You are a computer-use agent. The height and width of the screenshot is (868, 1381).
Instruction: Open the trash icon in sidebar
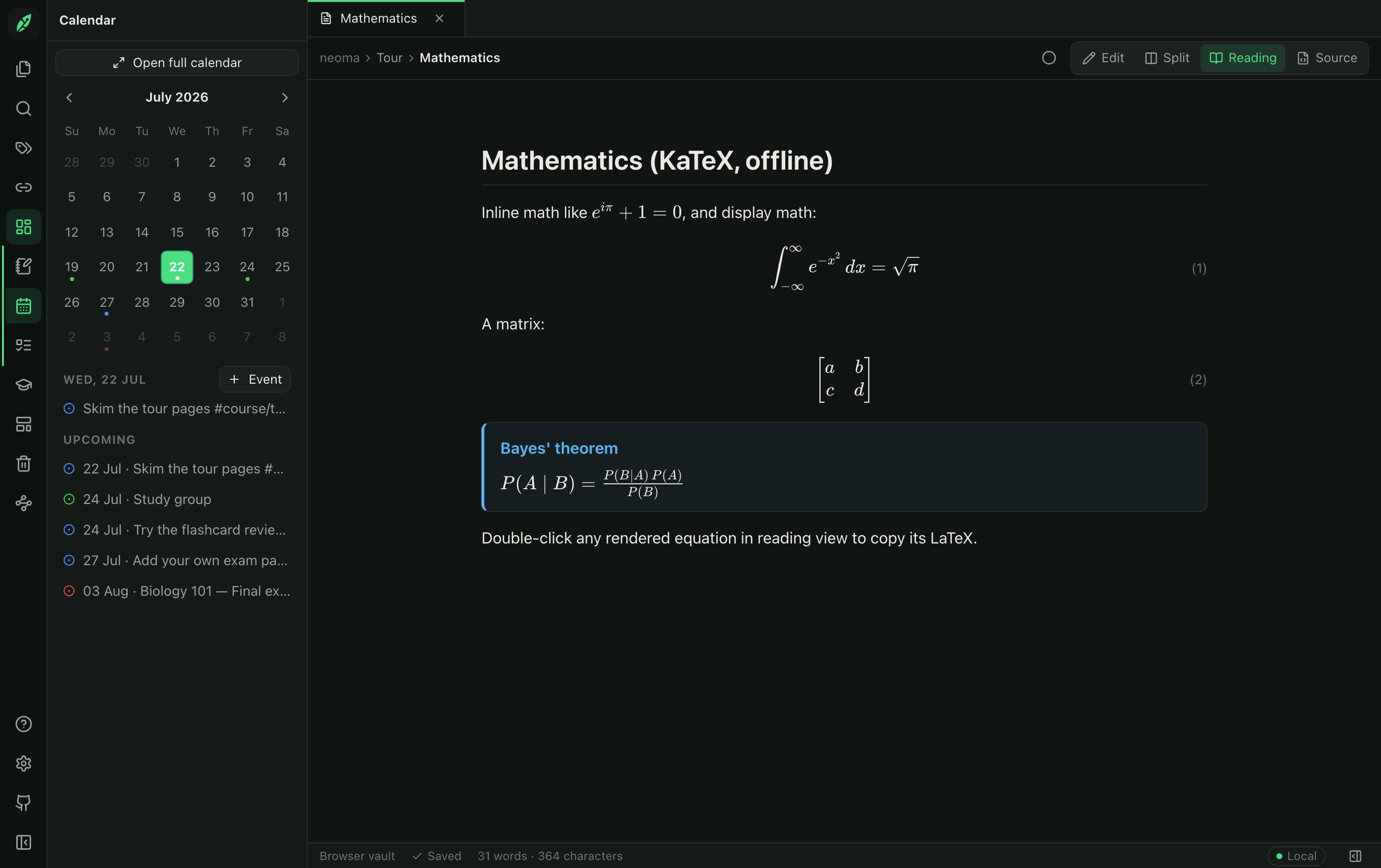click(24, 463)
